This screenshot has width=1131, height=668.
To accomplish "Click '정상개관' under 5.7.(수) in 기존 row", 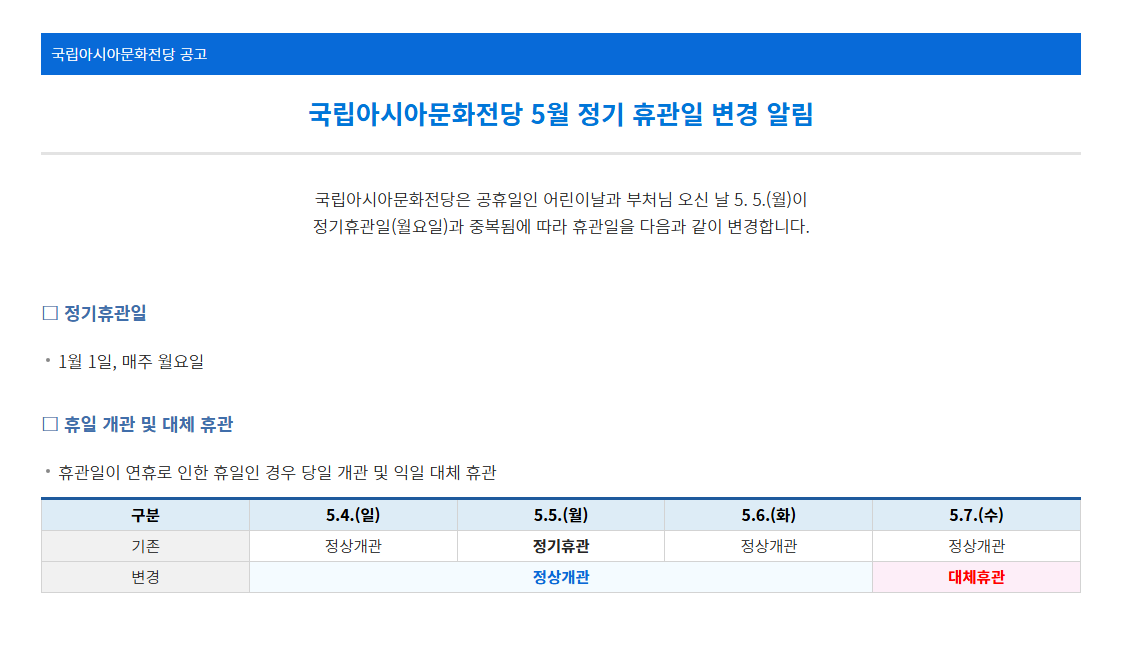I will coord(977,546).
